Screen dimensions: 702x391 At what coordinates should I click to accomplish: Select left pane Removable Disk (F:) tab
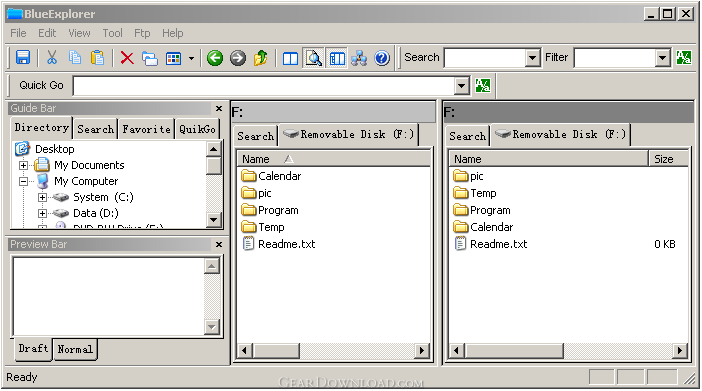tap(349, 134)
